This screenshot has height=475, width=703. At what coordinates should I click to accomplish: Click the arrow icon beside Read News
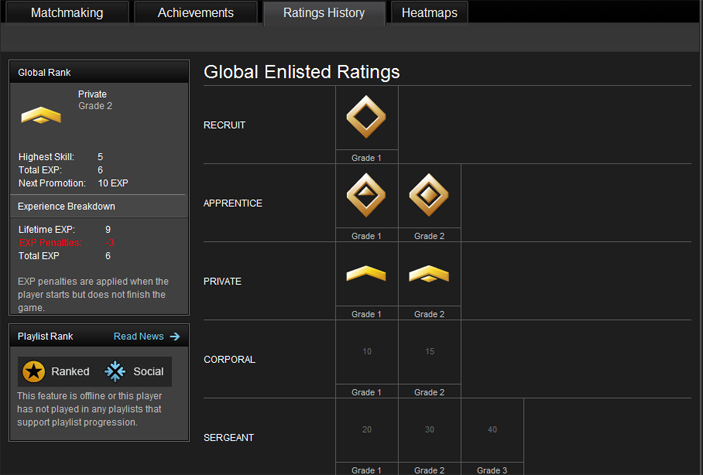(x=175, y=337)
